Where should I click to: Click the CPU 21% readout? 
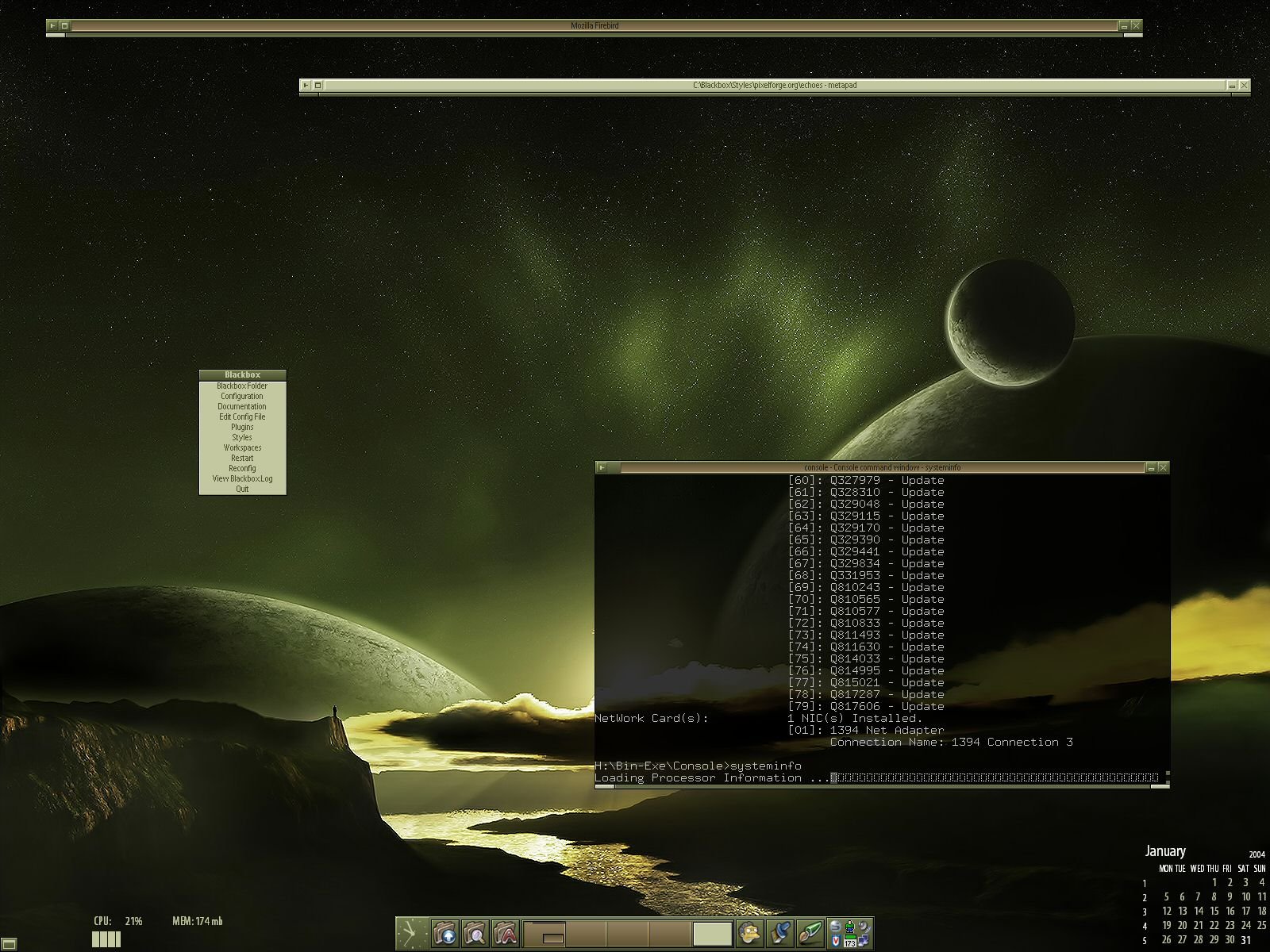pyautogui.click(x=118, y=921)
